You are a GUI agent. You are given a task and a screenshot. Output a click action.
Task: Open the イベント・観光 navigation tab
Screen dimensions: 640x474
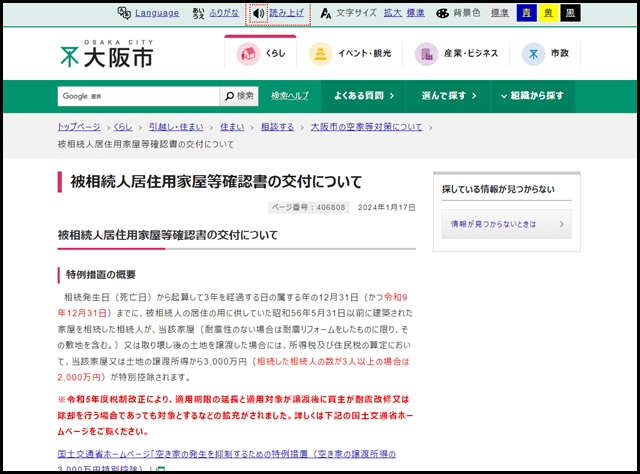[x=349, y=53]
